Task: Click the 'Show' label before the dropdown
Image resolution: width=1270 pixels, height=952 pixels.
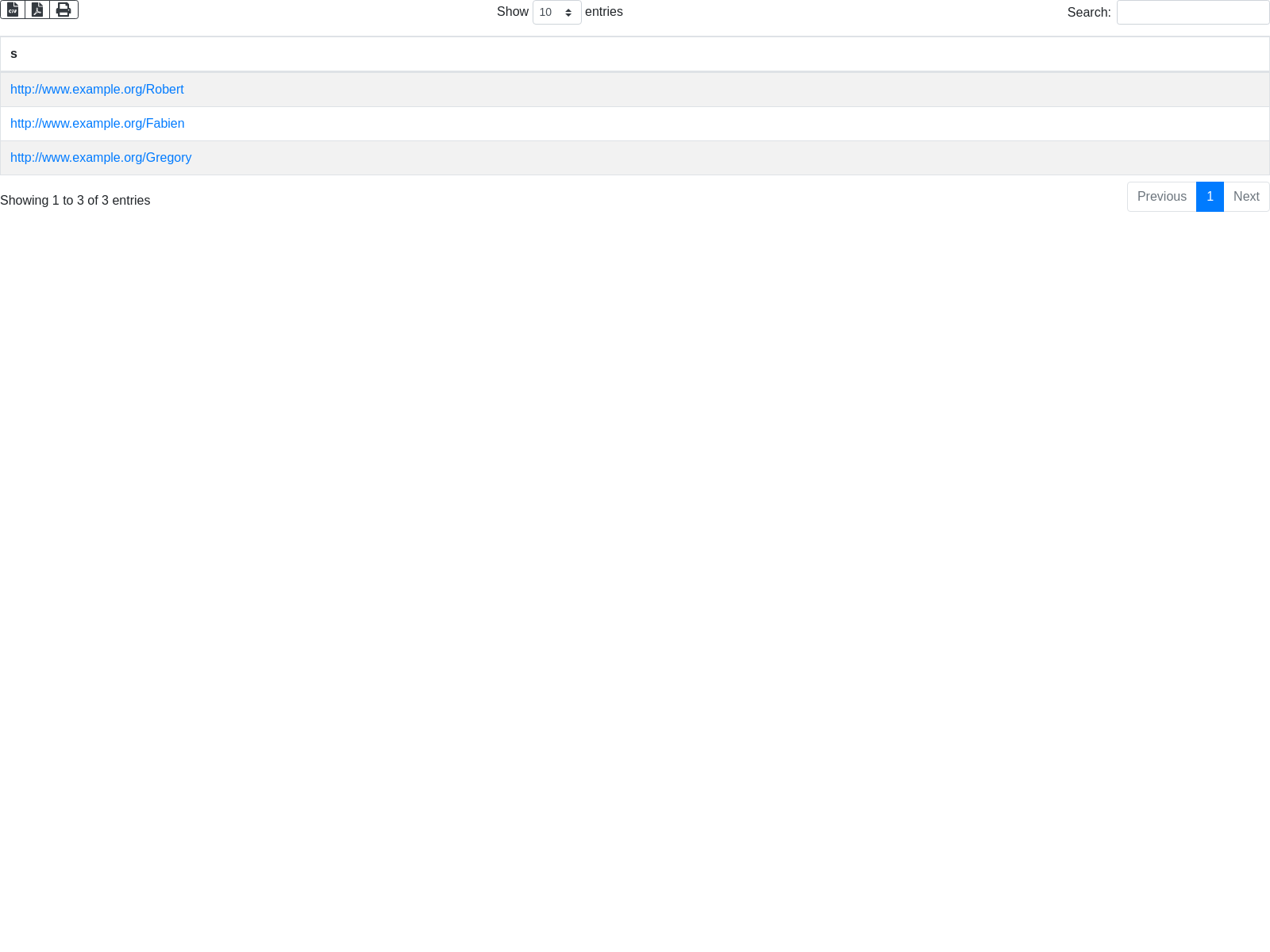Action: click(x=512, y=12)
